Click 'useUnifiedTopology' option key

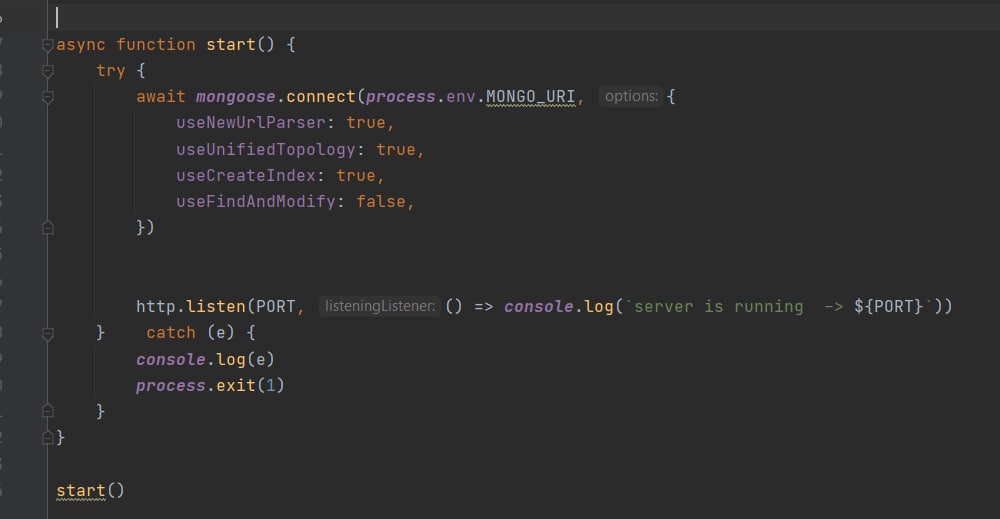[x=265, y=149]
